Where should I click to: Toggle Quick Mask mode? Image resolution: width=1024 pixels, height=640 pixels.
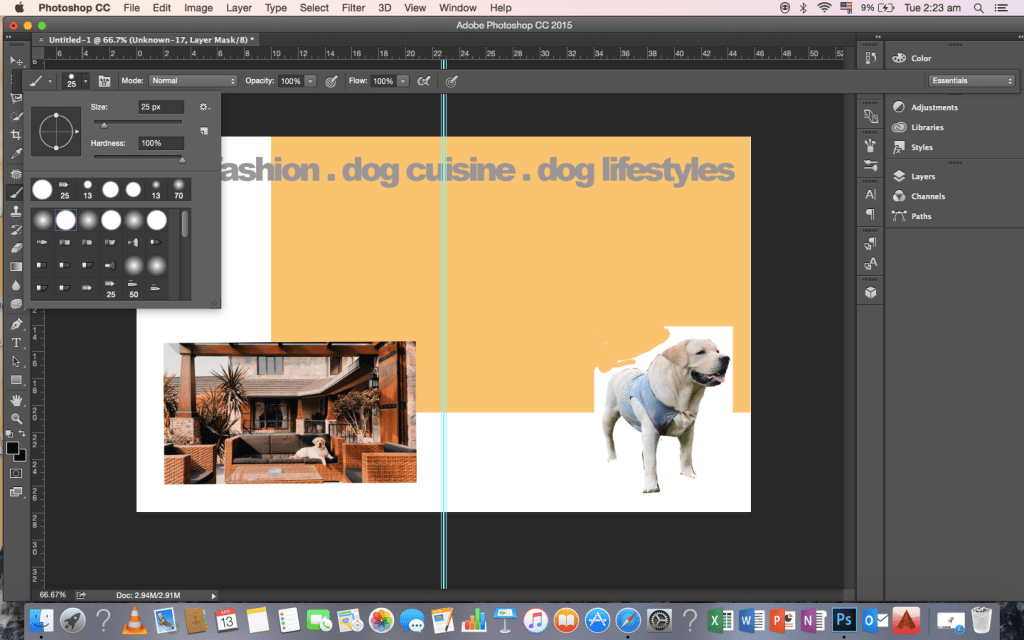click(x=16, y=472)
